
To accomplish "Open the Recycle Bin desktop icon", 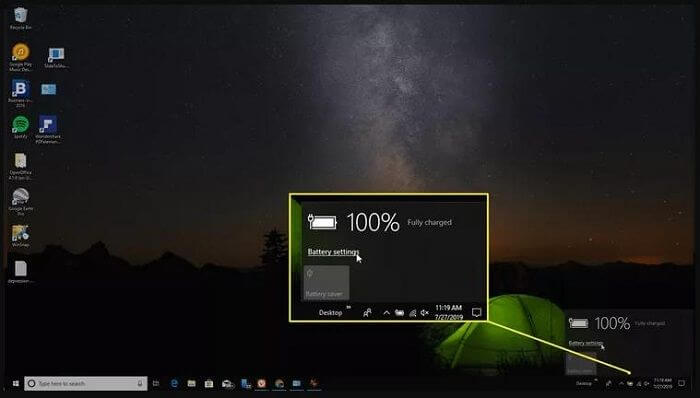I will (x=20, y=18).
